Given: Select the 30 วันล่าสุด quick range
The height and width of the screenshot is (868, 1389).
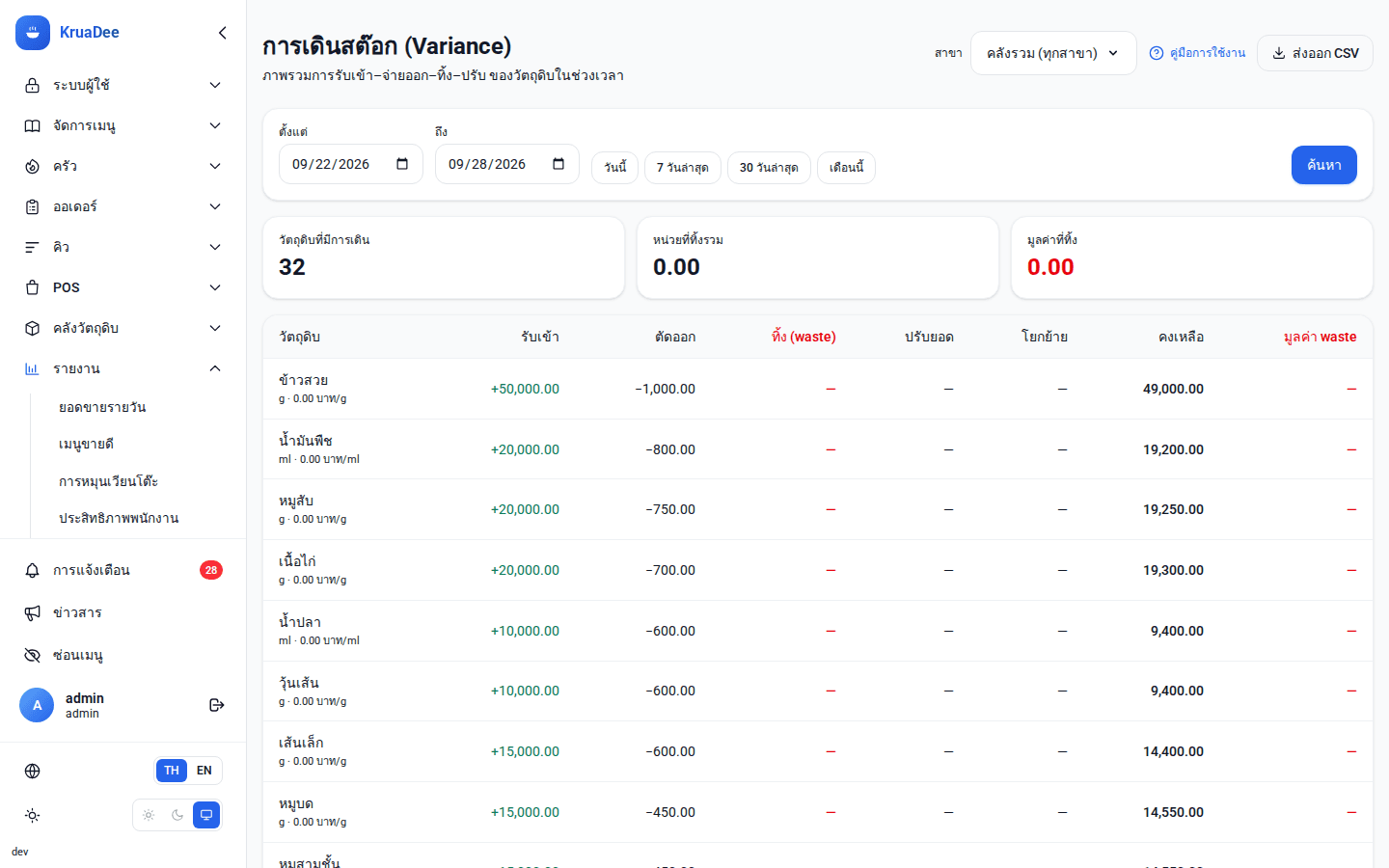Looking at the screenshot, I should click(x=769, y=168).
